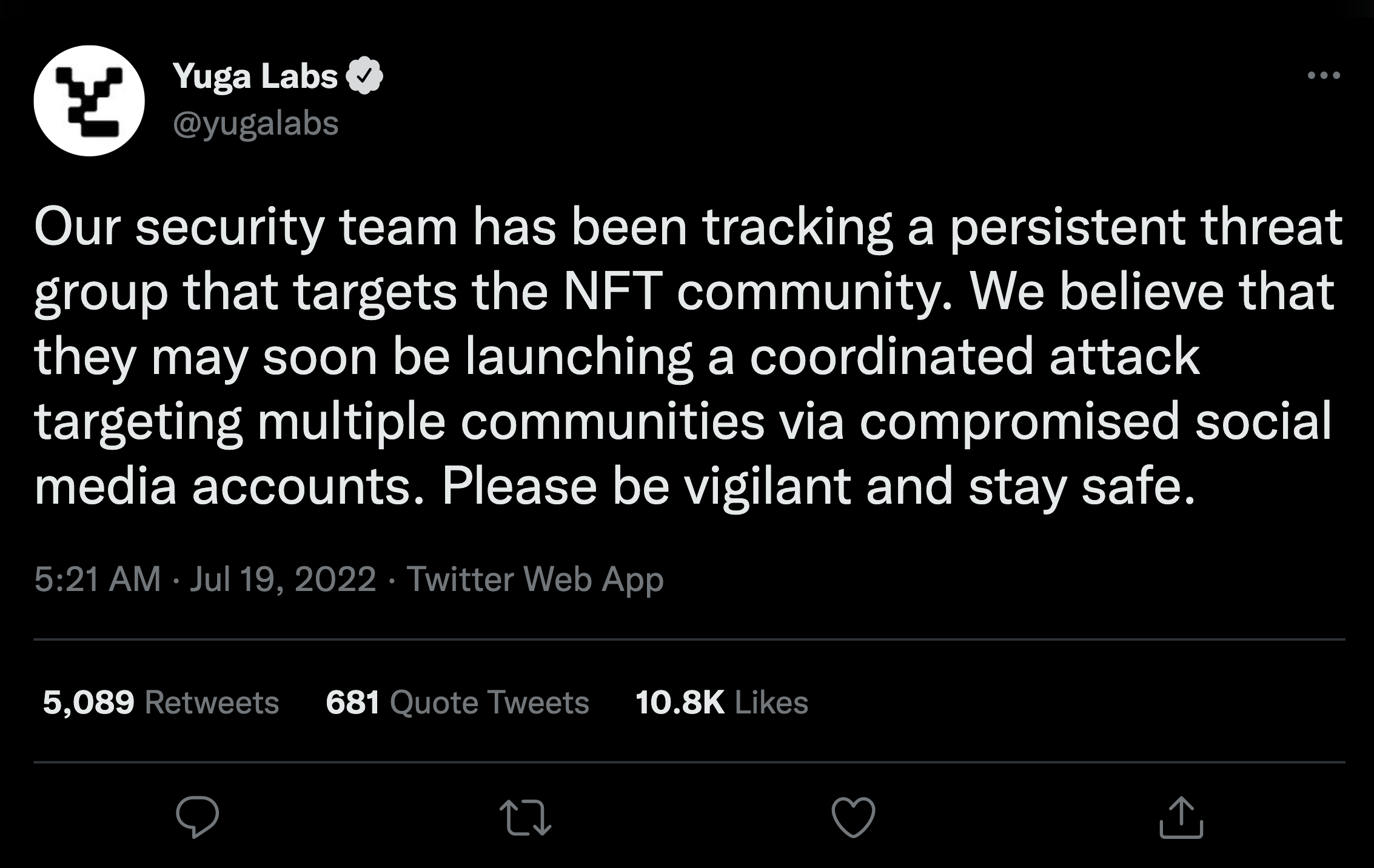Open the Twitter Web App source link
Image resolution: width=1374 pixels, height=868 pixels.
click(x=535, y=579)
